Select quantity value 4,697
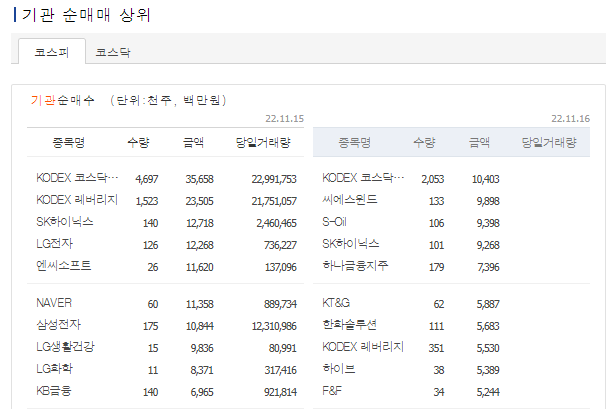Viewport: 612px width, 409px height. coord(147,179)
